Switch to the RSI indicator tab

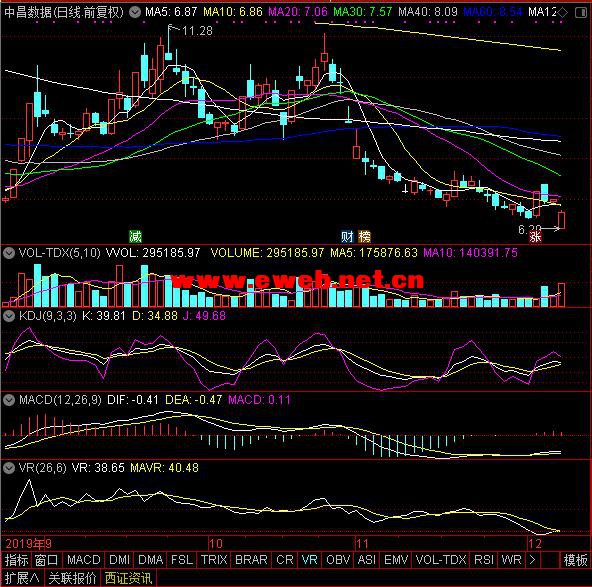[484, 559]
